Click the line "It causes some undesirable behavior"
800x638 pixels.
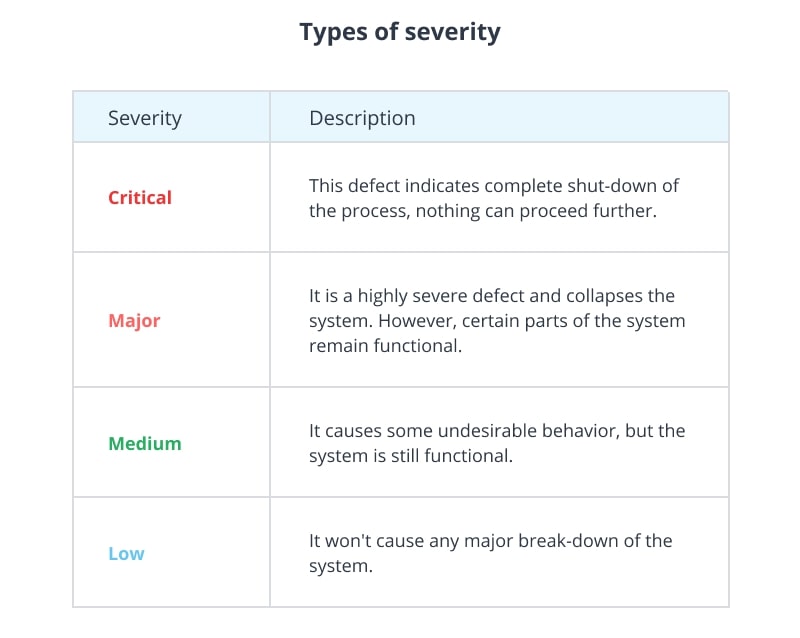click(497, 431)
